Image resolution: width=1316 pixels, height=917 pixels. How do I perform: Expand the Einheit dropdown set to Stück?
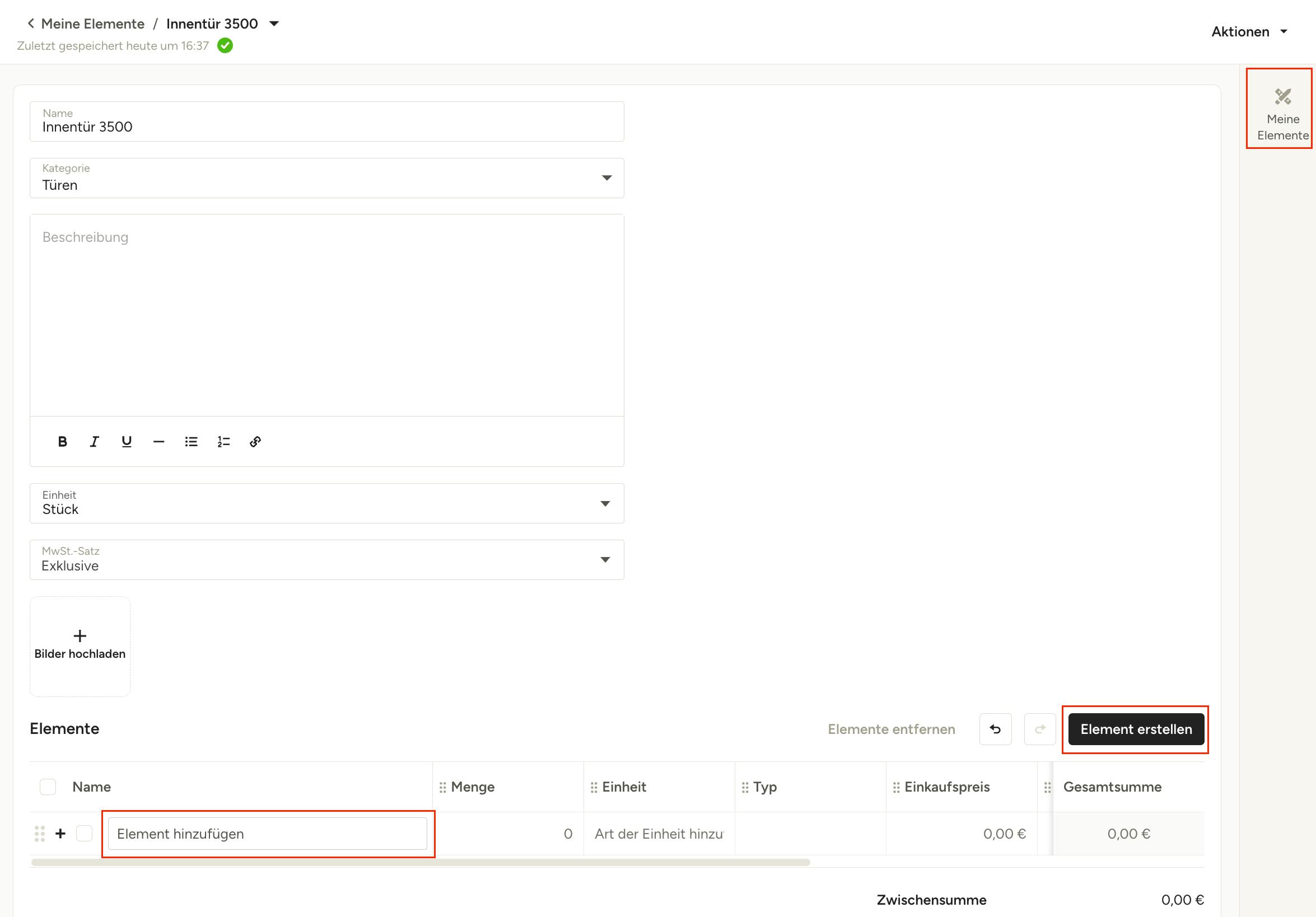326,503
